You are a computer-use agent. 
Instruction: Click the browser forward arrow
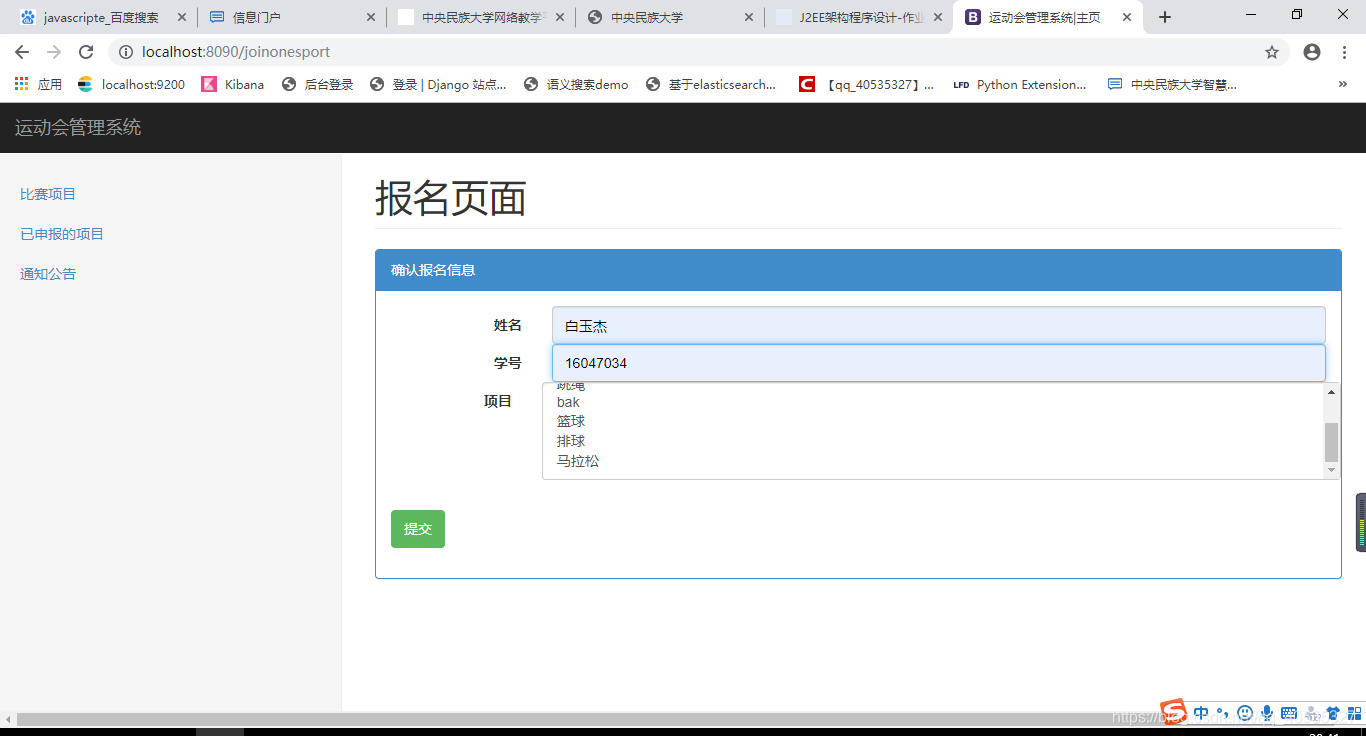coord(54,52)
